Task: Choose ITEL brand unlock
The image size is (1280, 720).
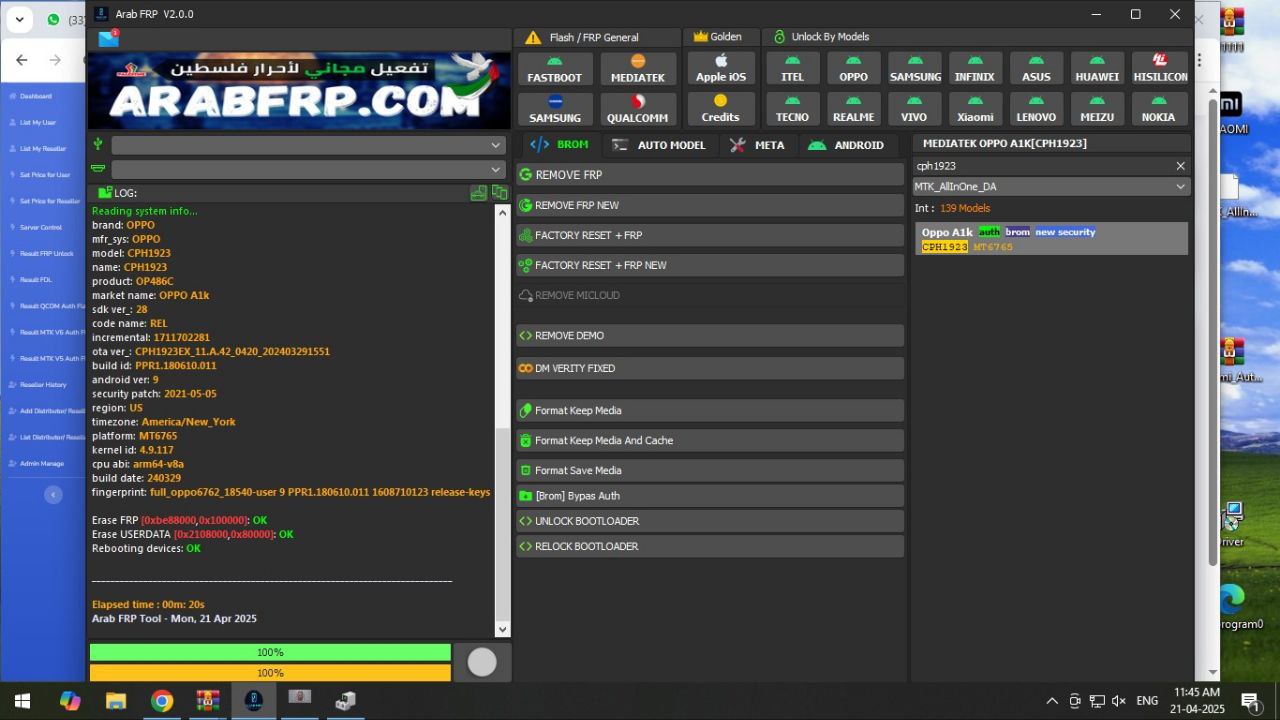Action: tap(792, 69)
